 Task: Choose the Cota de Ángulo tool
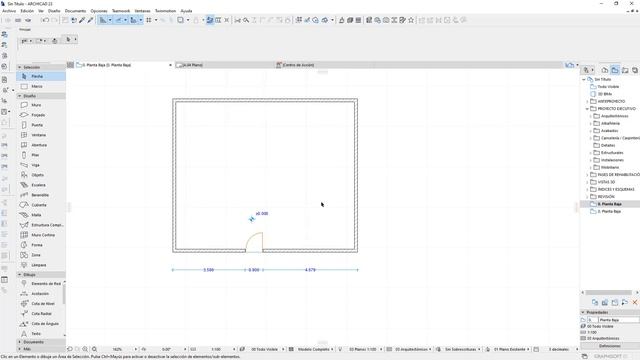pos(40,324)
